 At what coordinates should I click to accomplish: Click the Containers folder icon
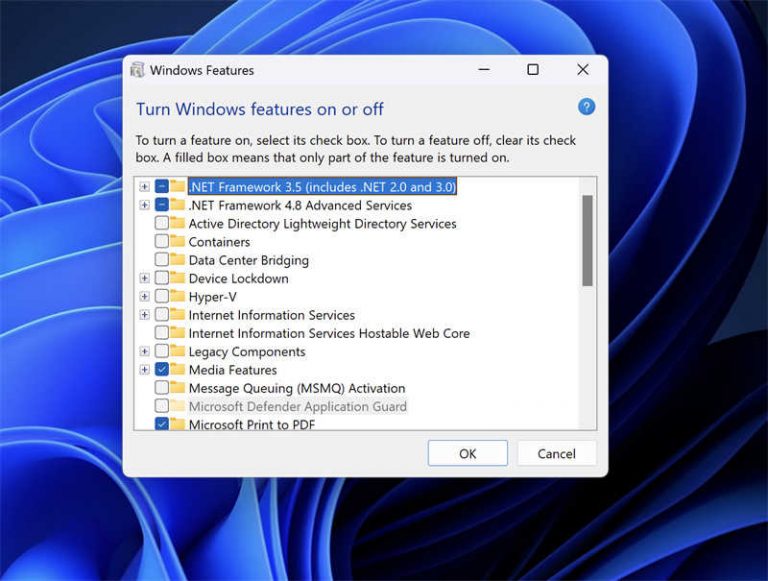click(177, 241)
